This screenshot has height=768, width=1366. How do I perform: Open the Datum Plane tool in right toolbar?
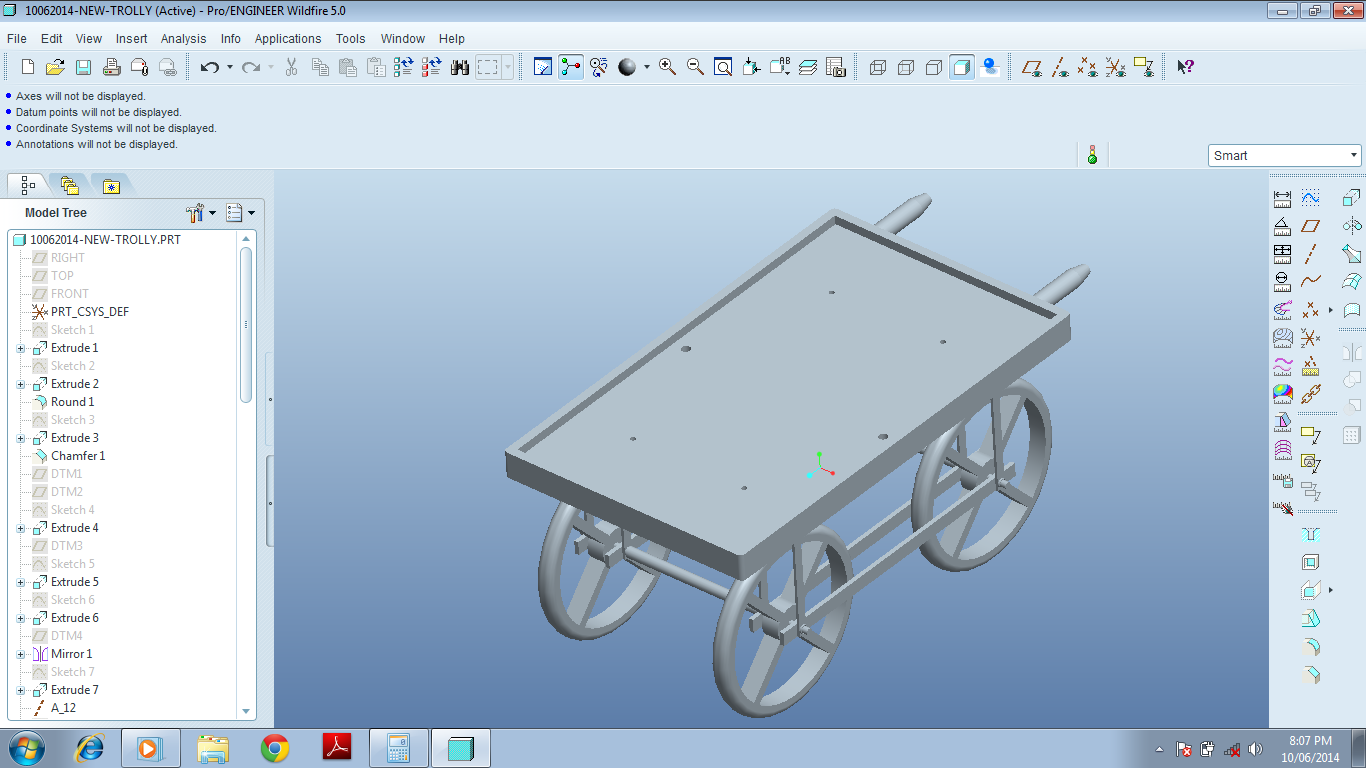coord(1311,226)
